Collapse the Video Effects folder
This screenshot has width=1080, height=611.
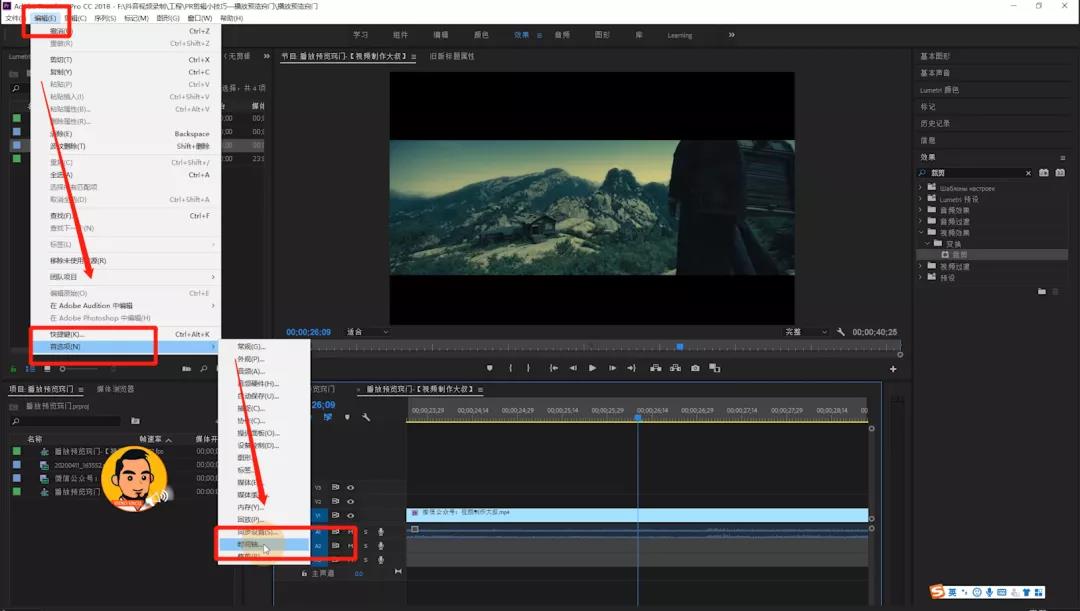(x=920, y=232)
